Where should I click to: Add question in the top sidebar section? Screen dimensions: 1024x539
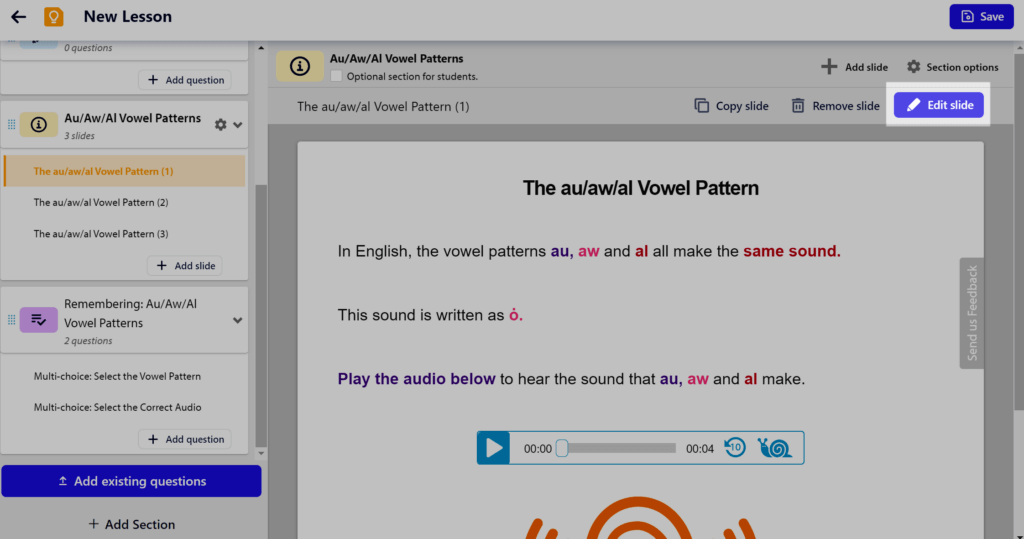[x=185, y=80]
